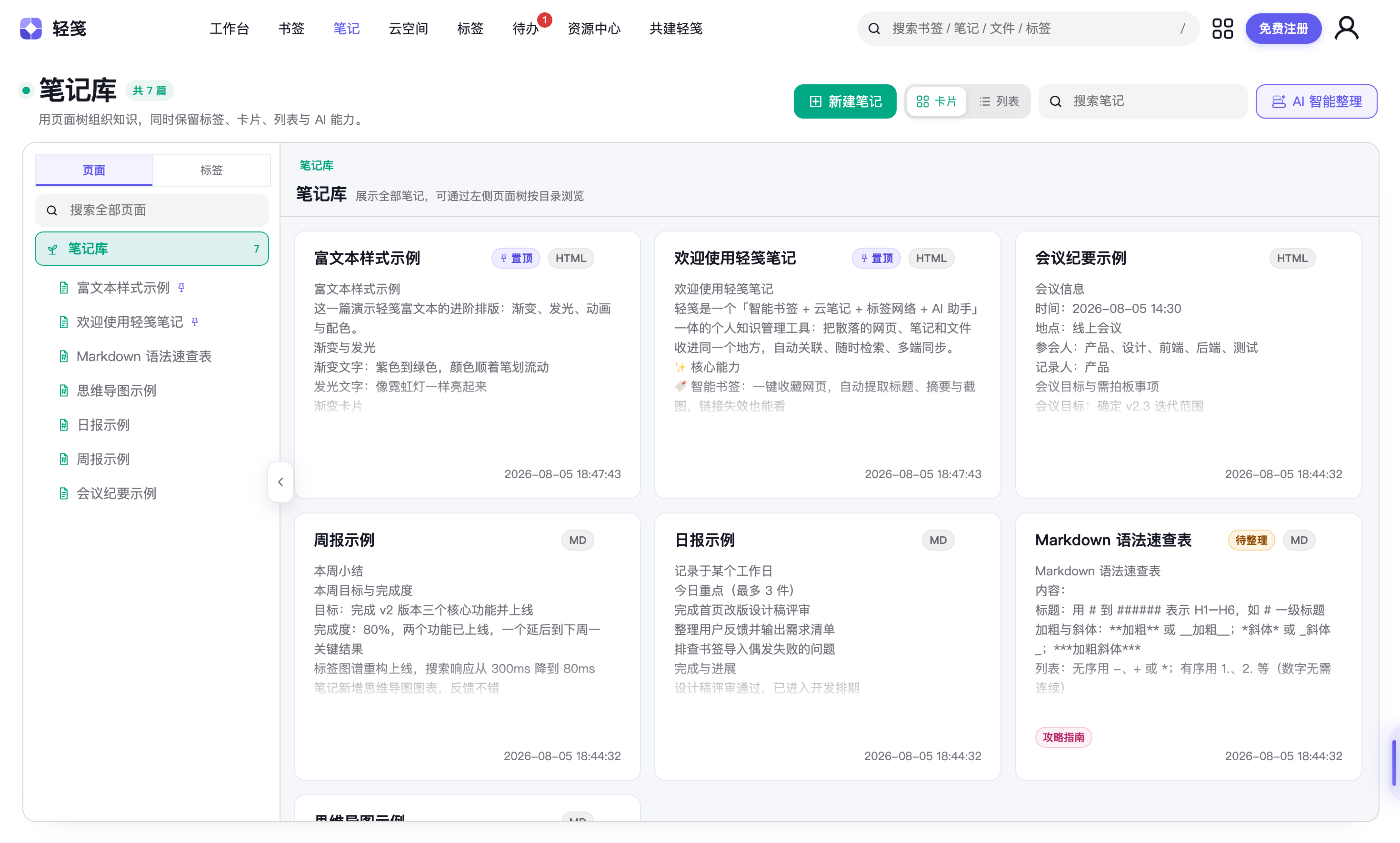Click the sprout icon in 笔记库 row
This screenshot has width=1400, height=843.
pos(53,249)
